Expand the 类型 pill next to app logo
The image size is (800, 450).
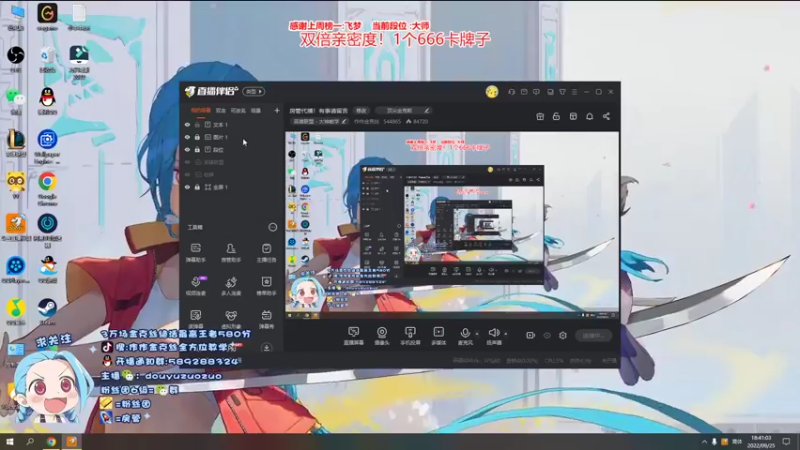[254, 92]
